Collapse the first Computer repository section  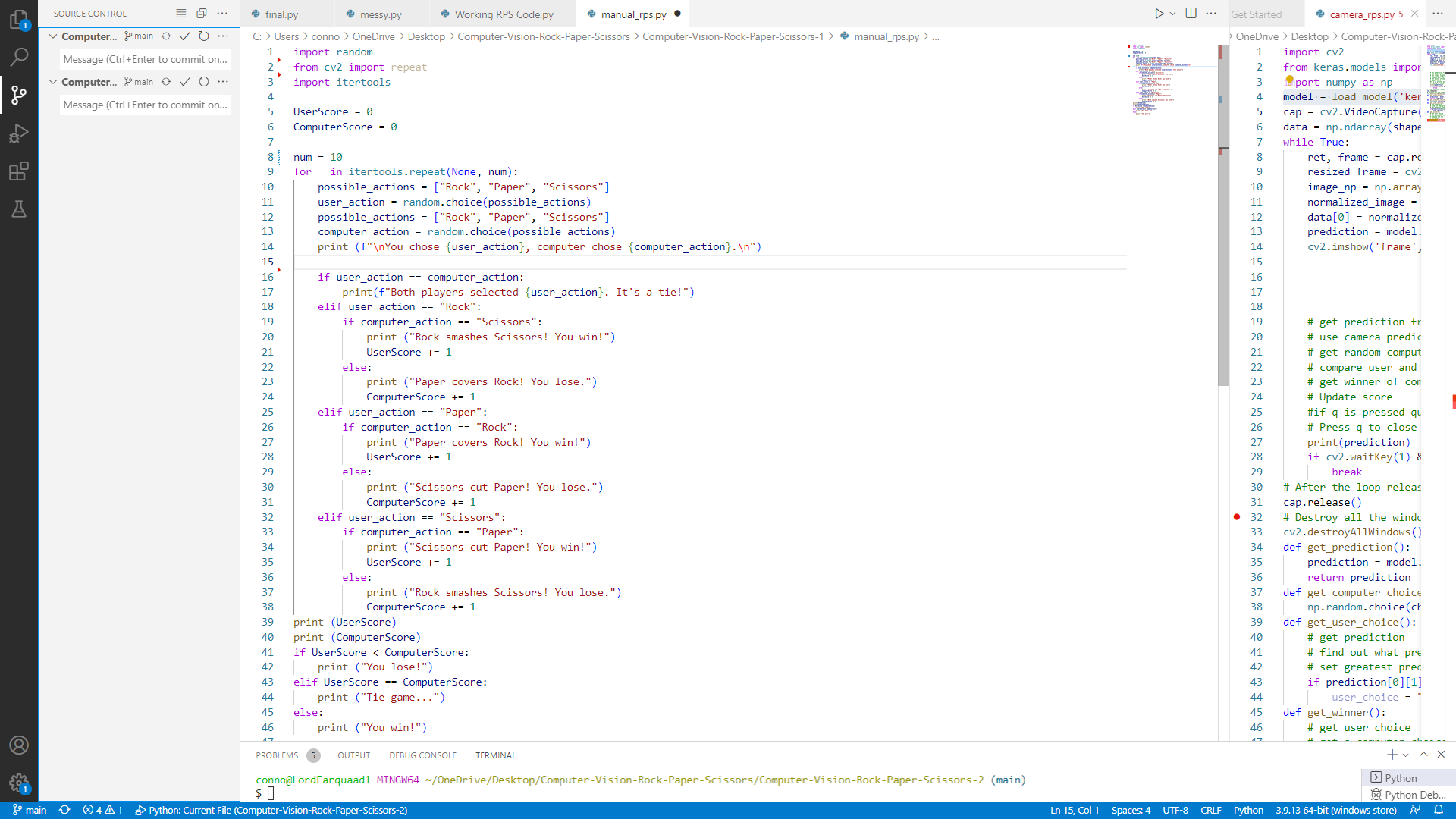[53, 36]
